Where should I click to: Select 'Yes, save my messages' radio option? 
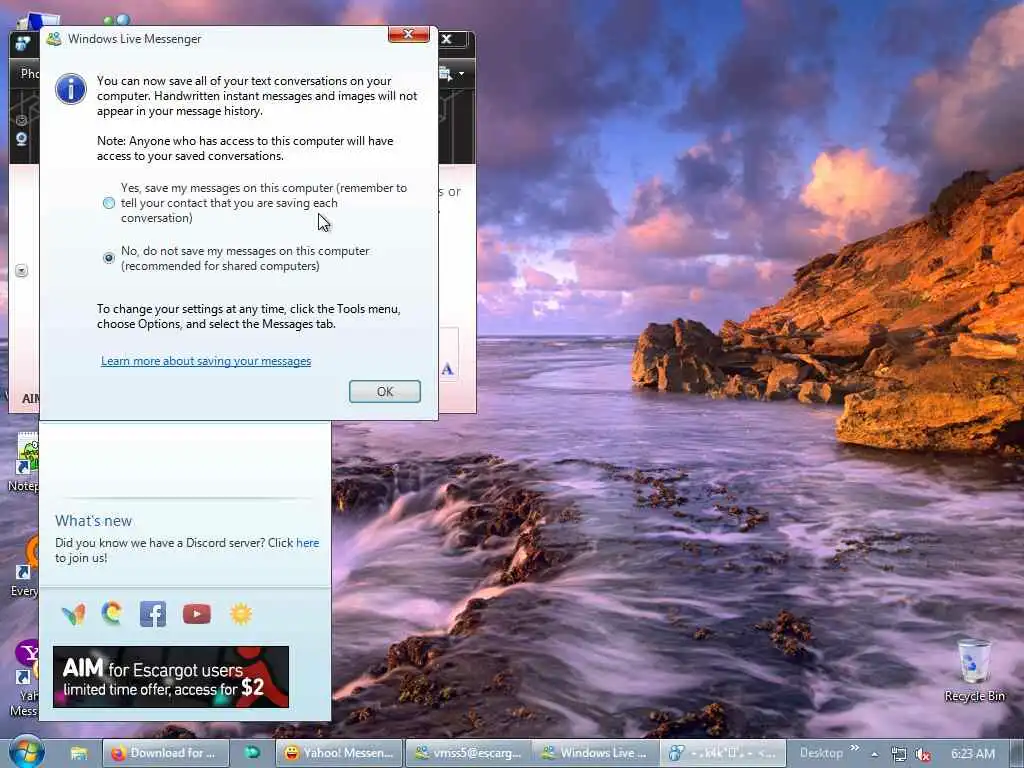tap(109, 203)
